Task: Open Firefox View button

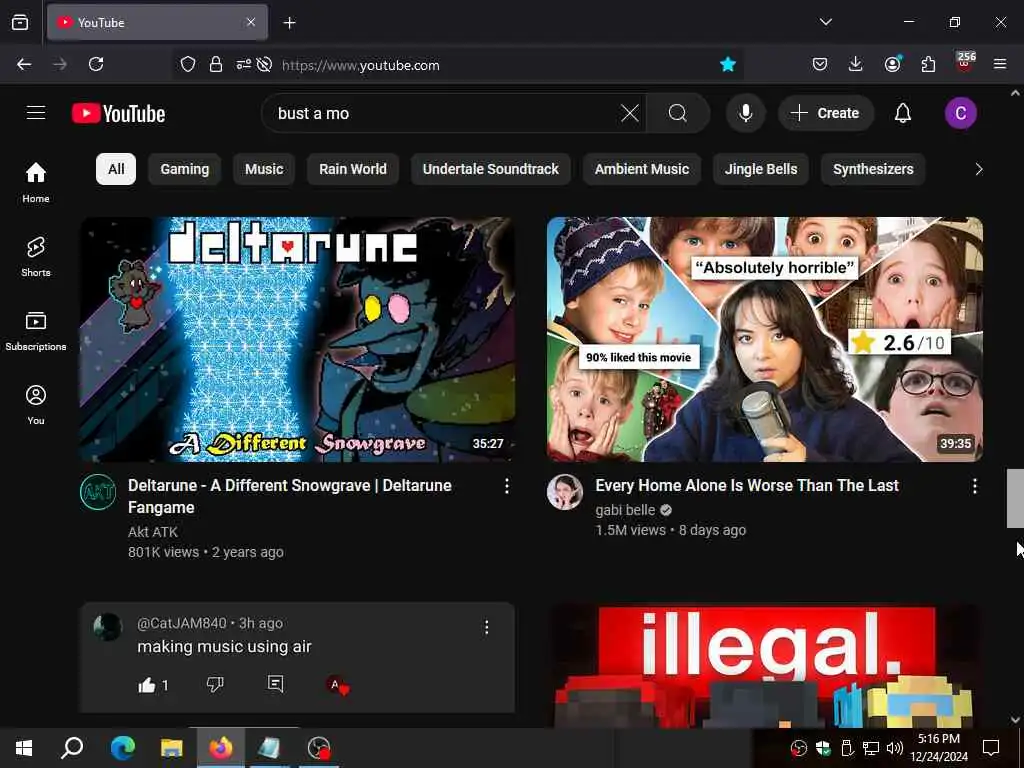Action: (x=20, y=22)
